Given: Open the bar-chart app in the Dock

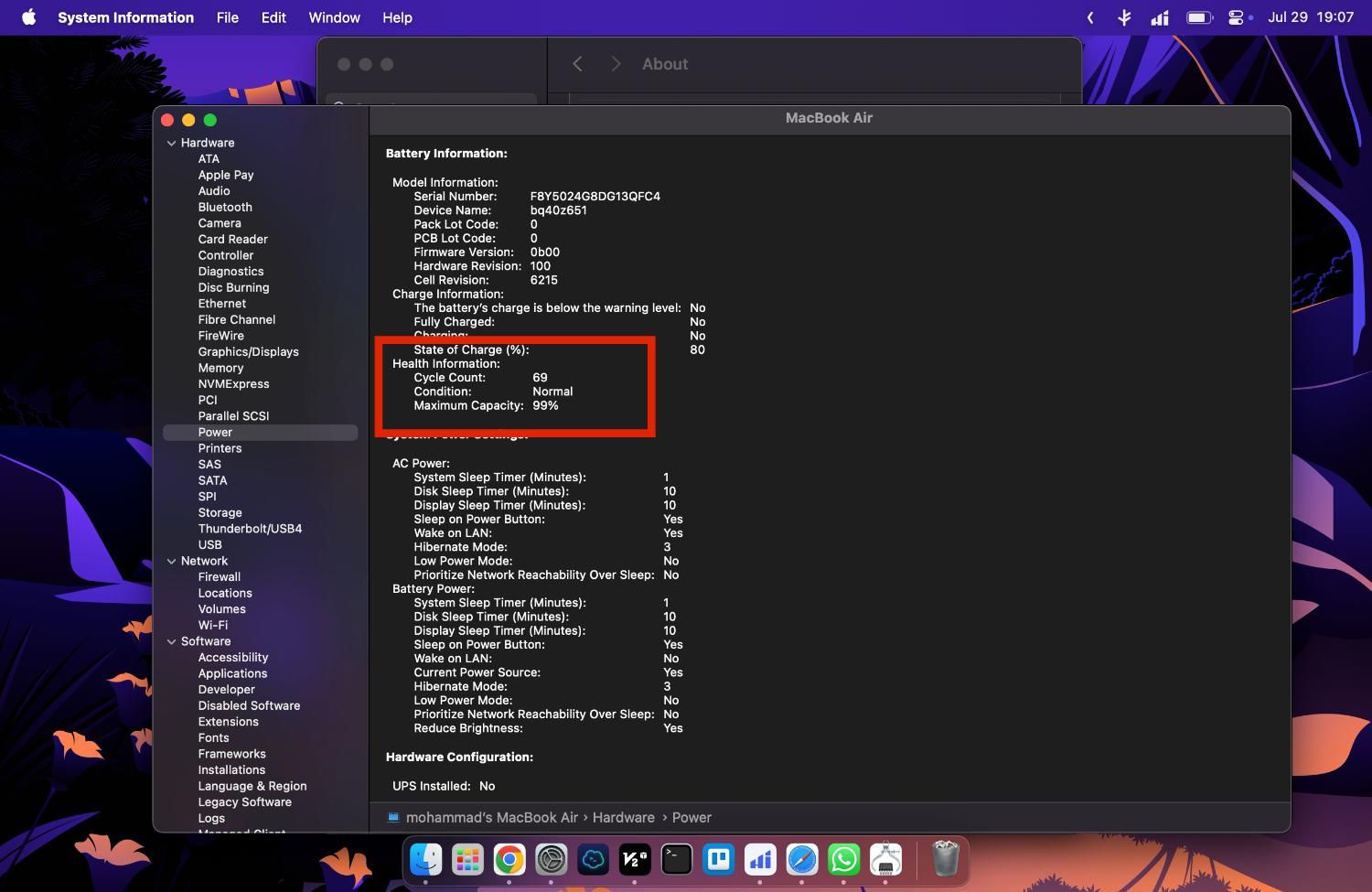Looking at the screenshot, I should point(760,859).
